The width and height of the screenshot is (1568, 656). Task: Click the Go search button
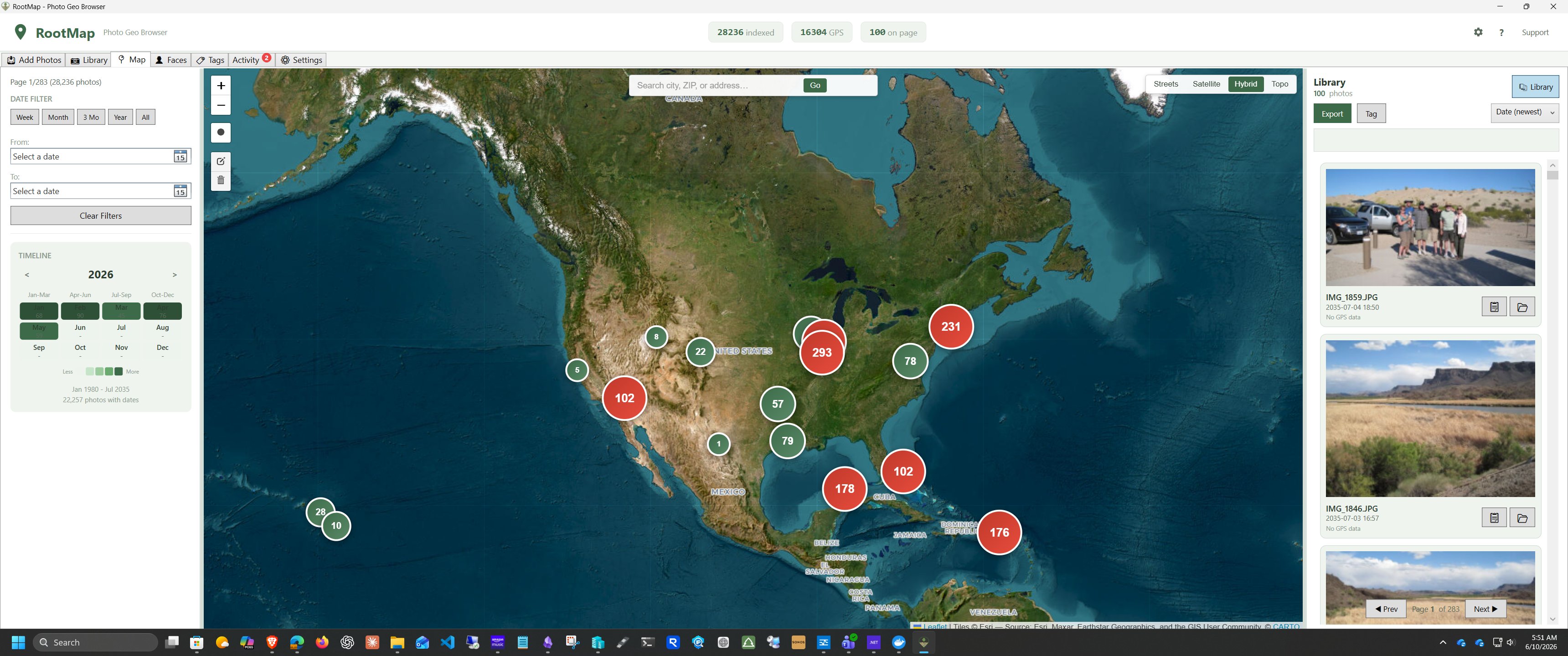pos(815,85)
